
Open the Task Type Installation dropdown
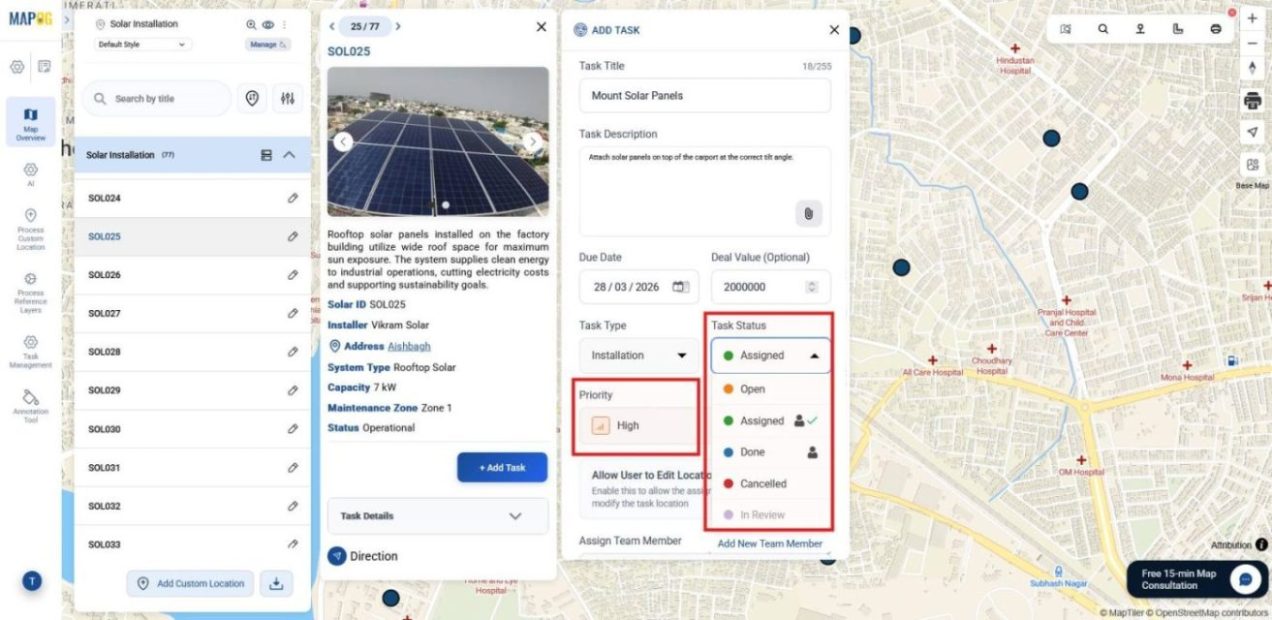point(639,355)
